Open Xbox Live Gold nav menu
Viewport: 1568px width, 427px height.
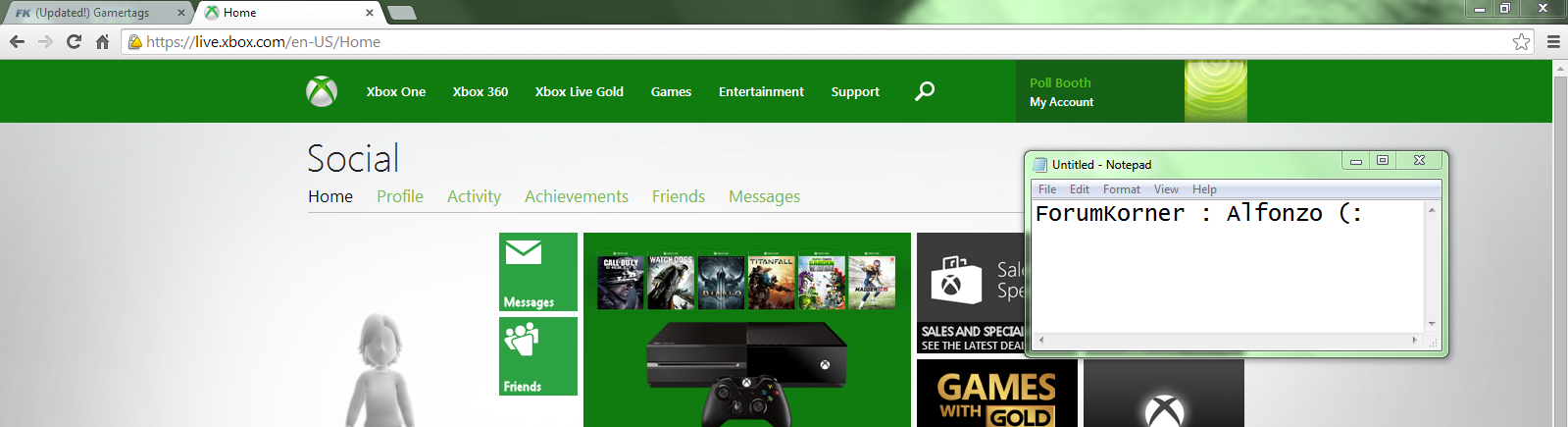(580, 91)
